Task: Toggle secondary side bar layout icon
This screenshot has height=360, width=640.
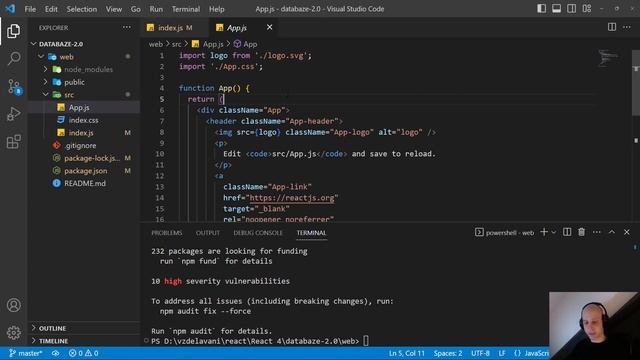Action: [x=571, y=9]
